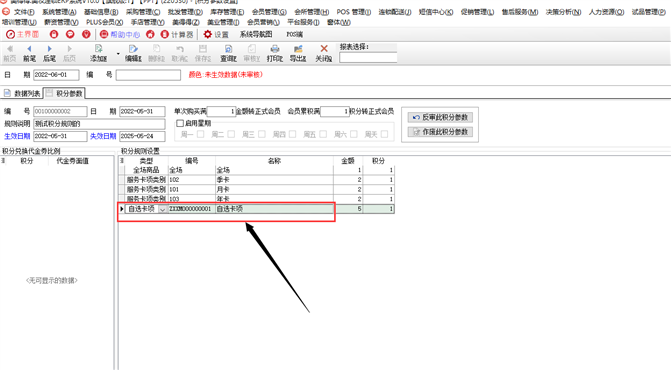Open the dropdown arrow beside 添加
671x370 pixels.
point(118,53)
